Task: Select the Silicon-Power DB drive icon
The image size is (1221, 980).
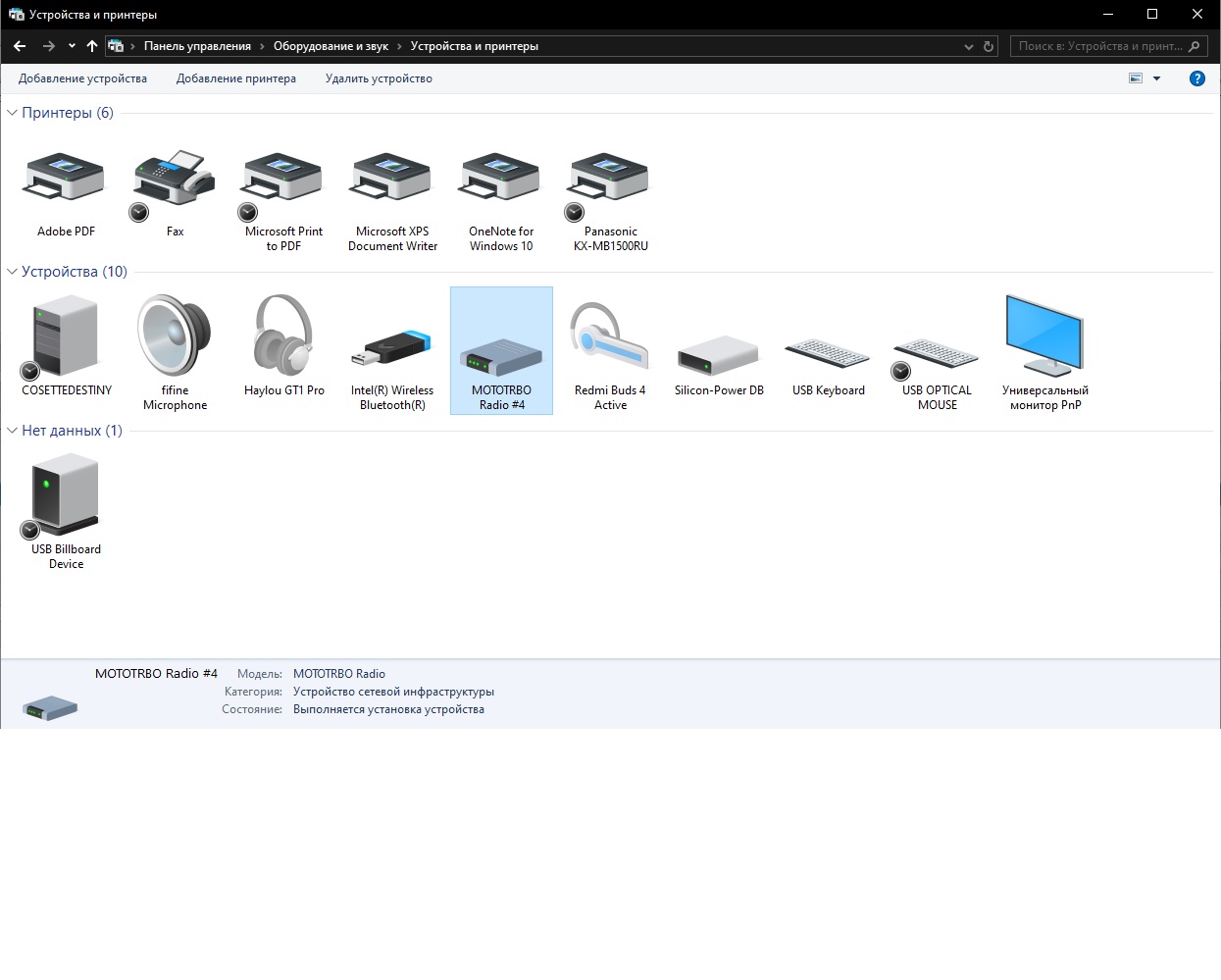Action: [x=718, y=355]
